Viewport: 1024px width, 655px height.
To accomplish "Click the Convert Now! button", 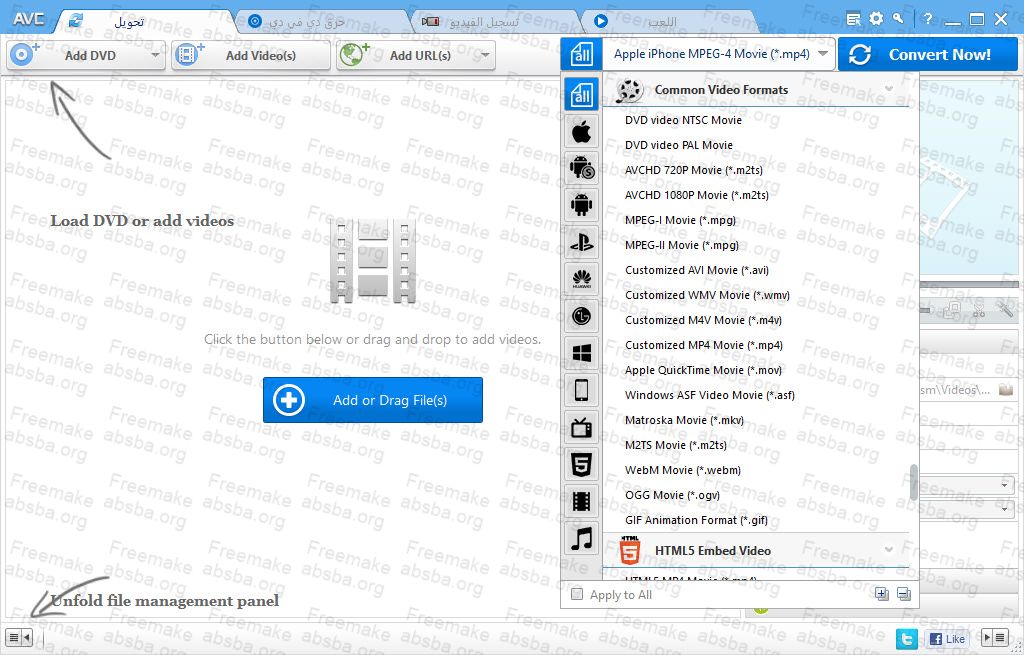I will pos(928,54).
